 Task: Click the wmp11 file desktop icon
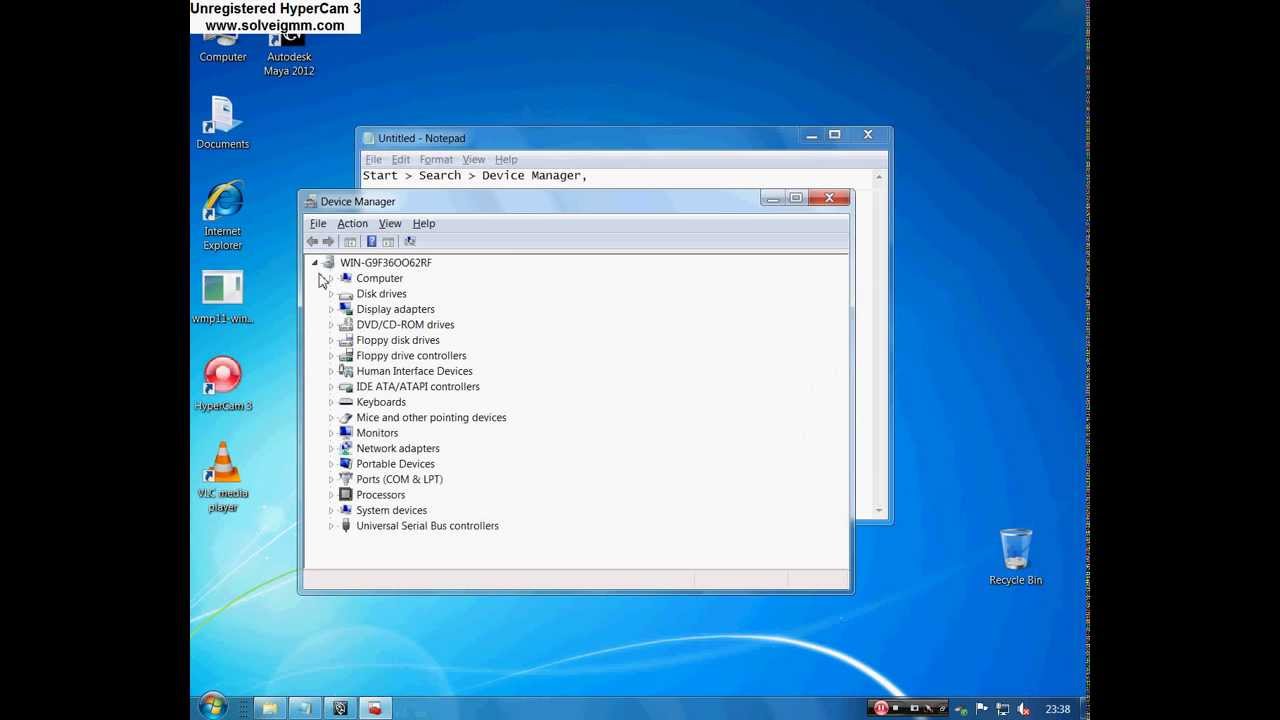pos(222,298)
